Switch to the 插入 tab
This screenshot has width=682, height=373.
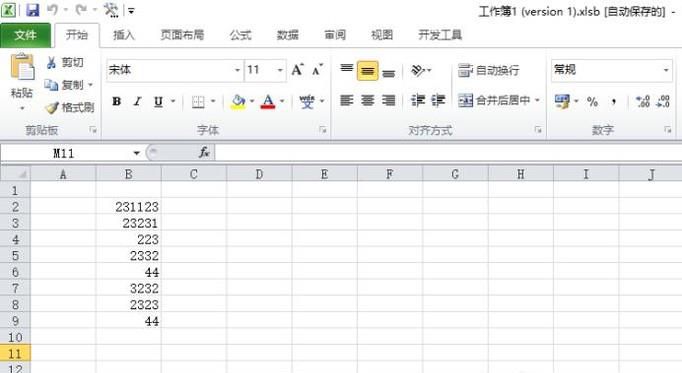click(x=124, y=35)
